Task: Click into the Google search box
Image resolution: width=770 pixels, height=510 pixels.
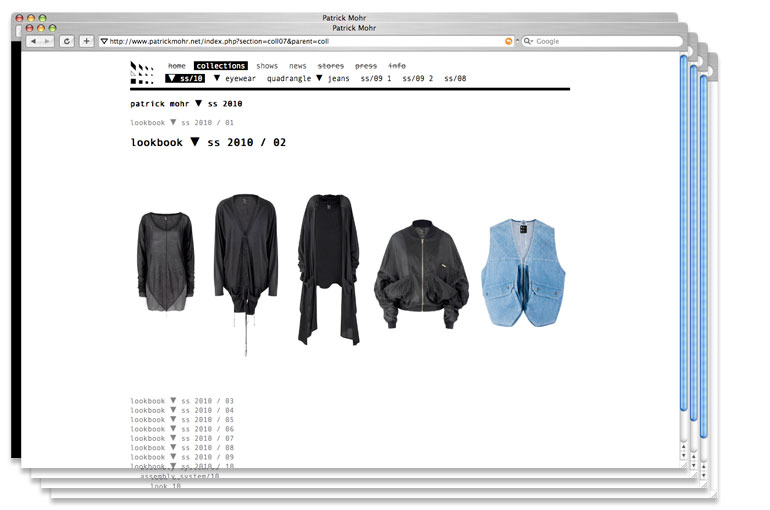Action: (602, 41)
